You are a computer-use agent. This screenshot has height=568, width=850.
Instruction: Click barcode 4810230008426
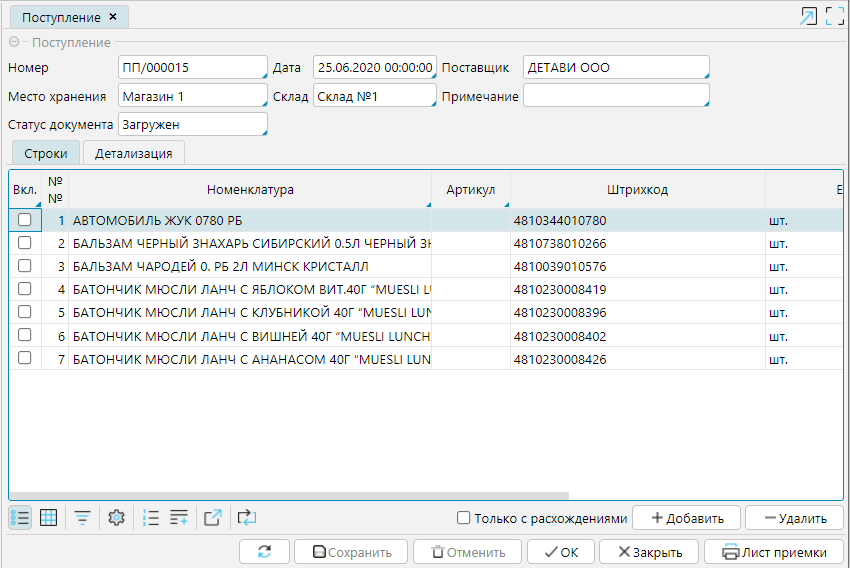[x=560, y=359]
